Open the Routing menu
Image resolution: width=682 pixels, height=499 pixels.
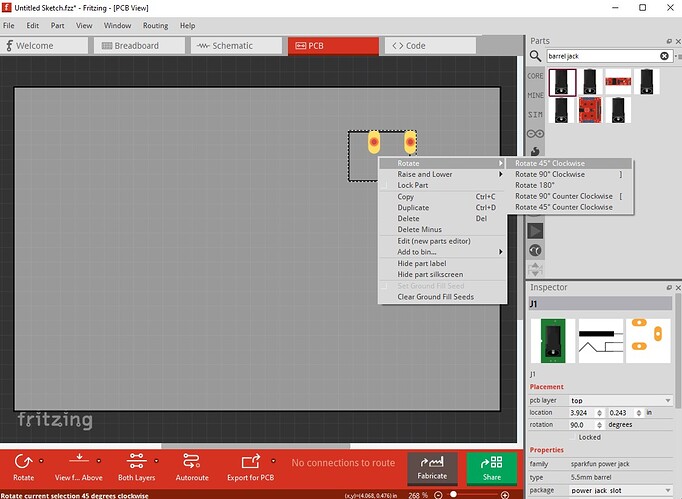tap(155, 26)
